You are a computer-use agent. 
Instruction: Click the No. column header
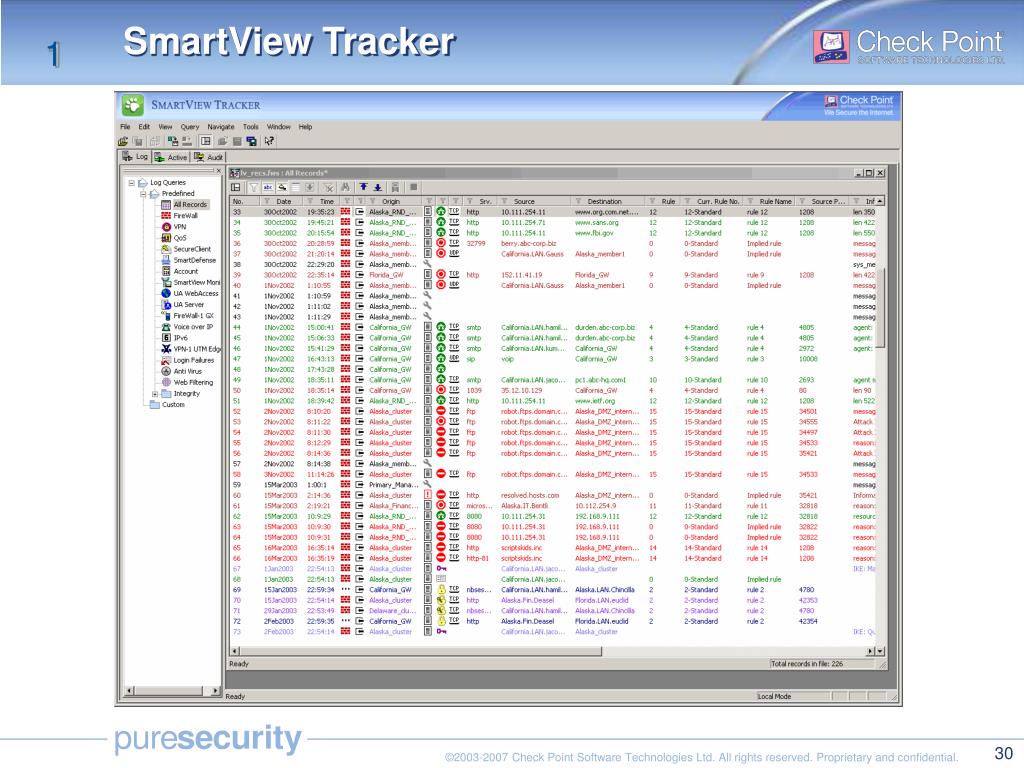pos(245,201)
